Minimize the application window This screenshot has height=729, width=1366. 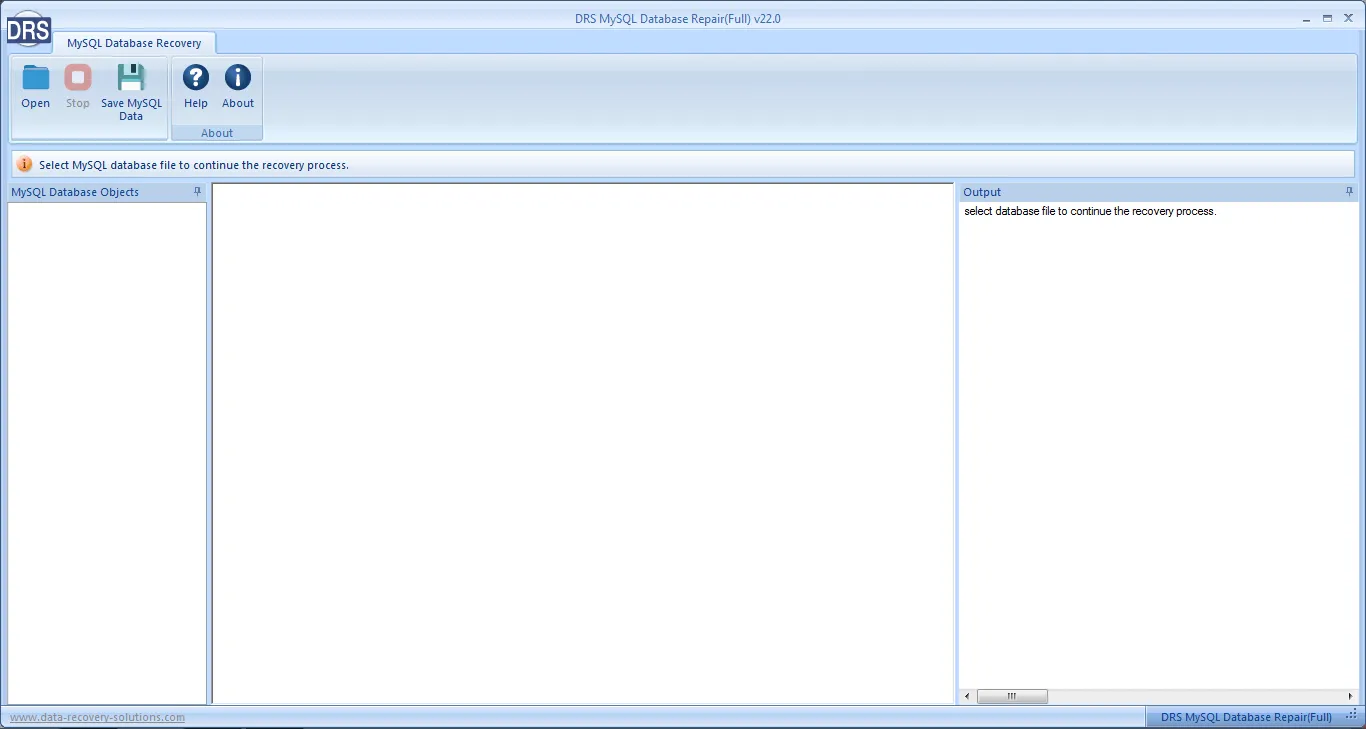[x=1308, y=18]
